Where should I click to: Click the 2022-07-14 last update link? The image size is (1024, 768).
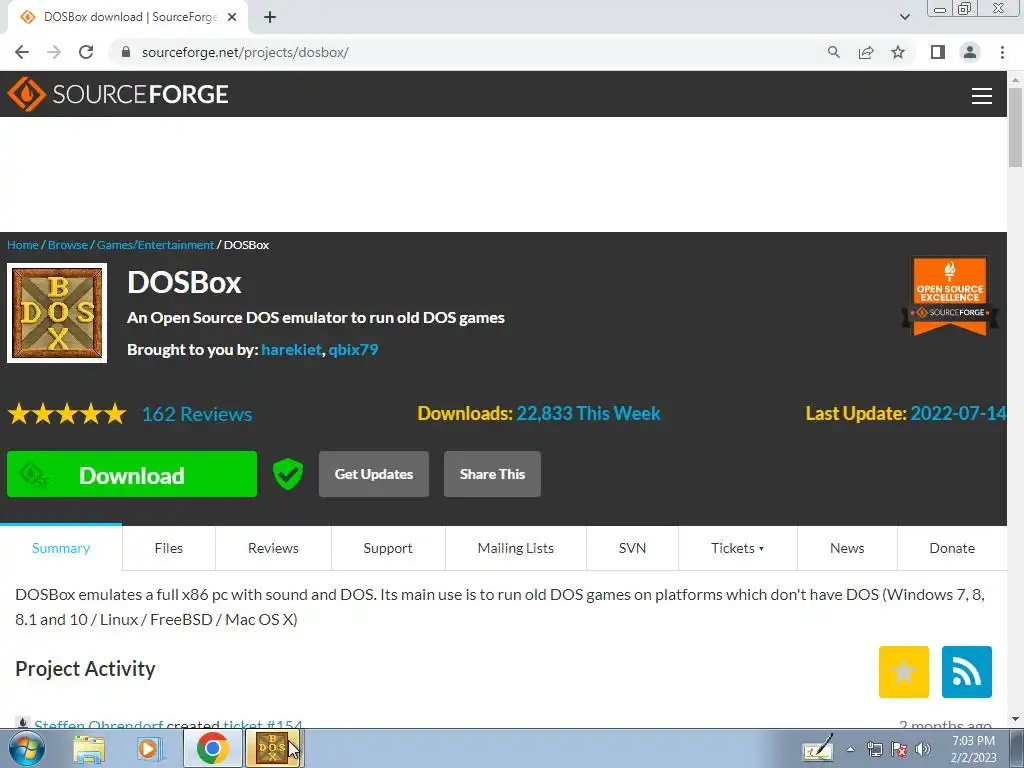pos(958,413)
